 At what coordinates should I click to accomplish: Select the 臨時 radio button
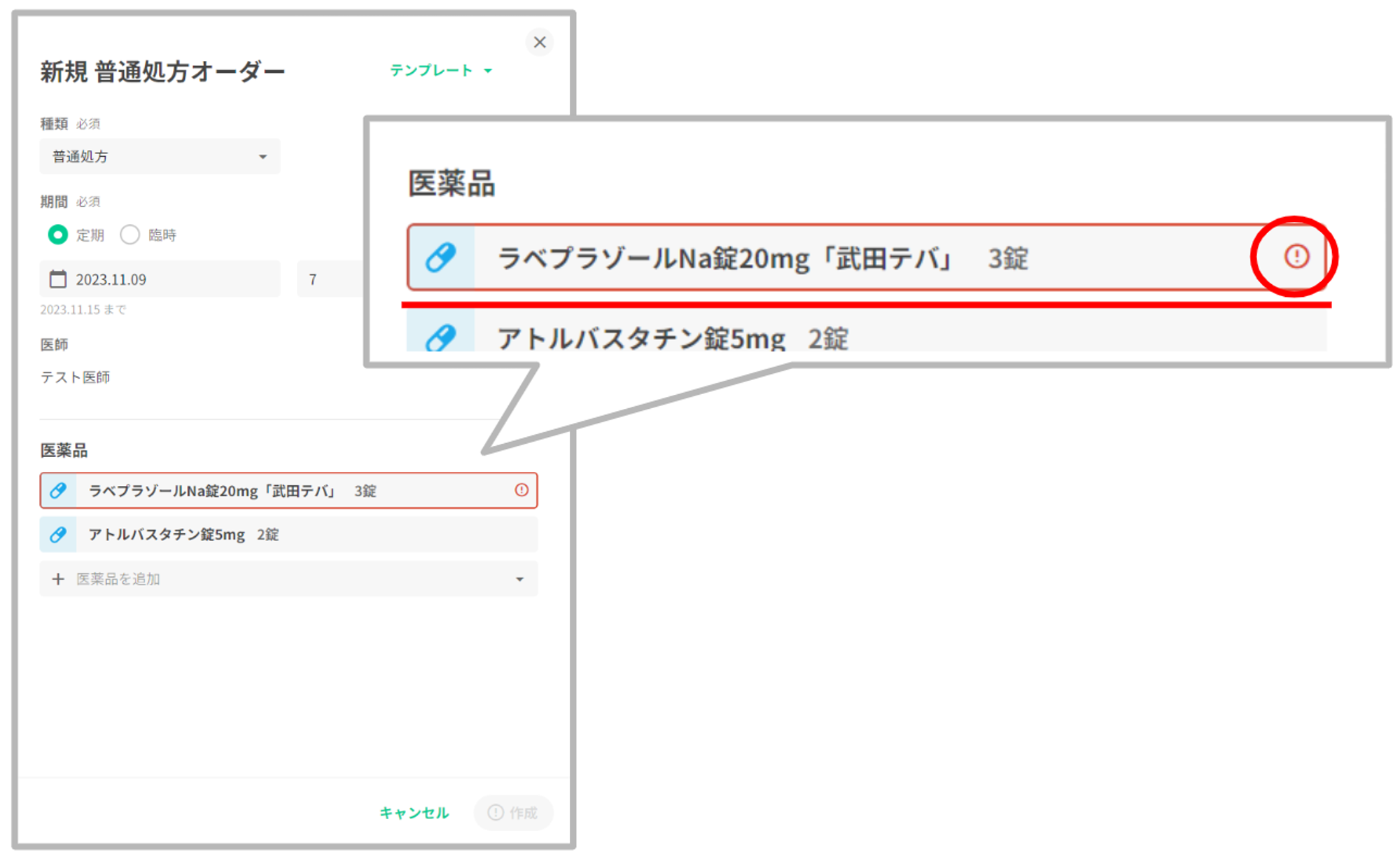pos(130,235)
